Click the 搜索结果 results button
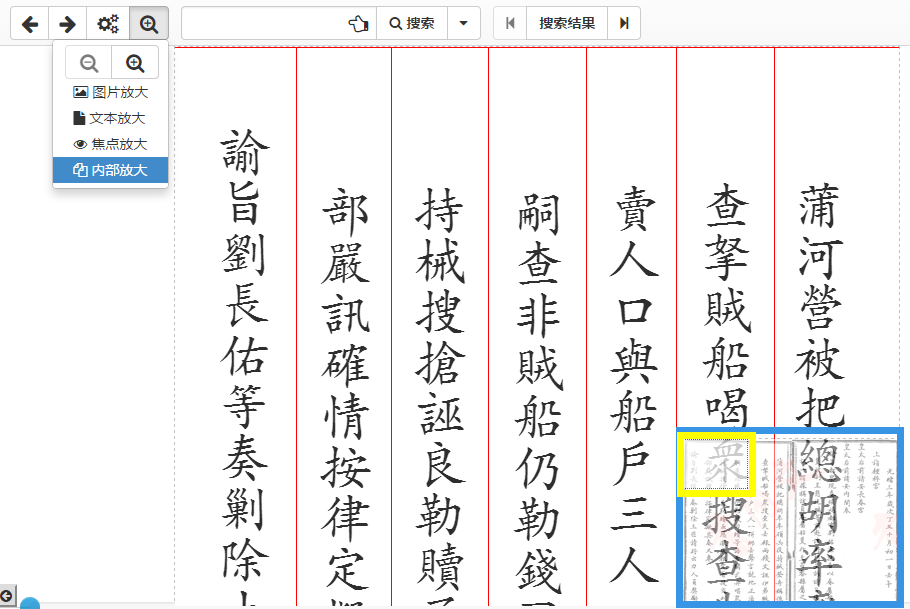The width and height of the screenshot is (910, 609). [x=566, y=24]
